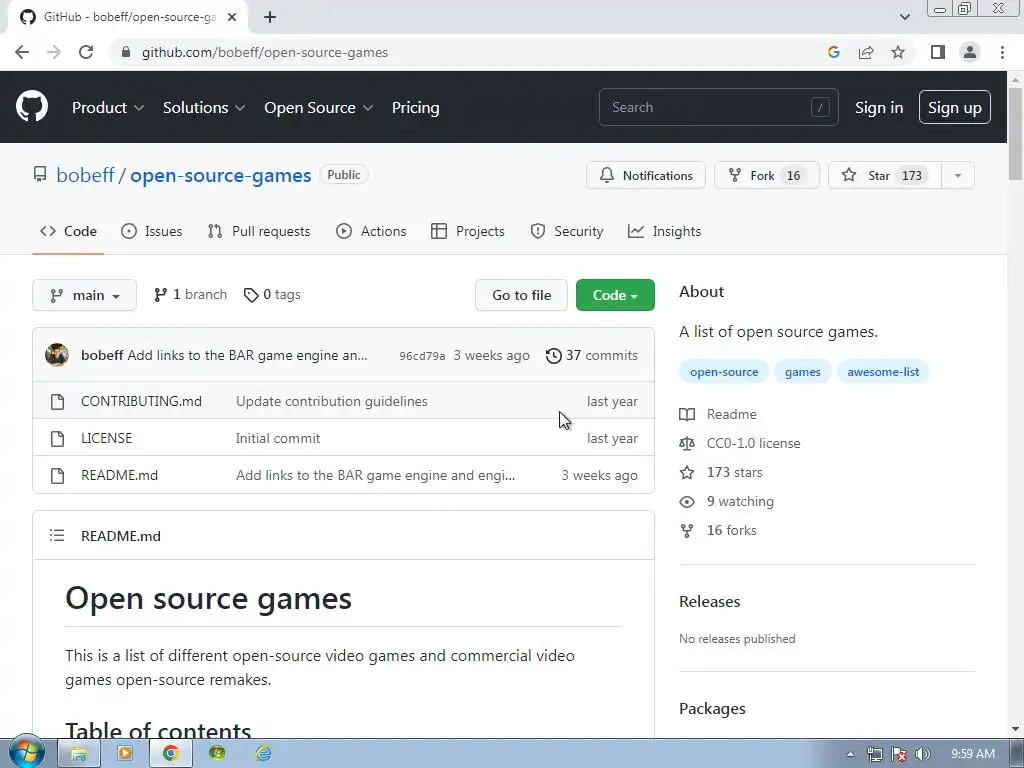The image size is (1024, 768).
Task: Click the games topic tag
Action: pos(803,372)
